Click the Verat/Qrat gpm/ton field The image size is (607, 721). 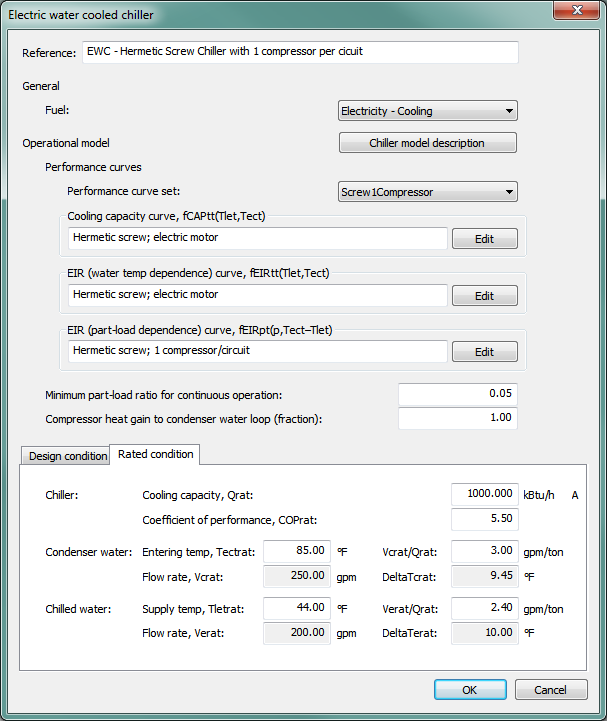click(x=484, y=608)
